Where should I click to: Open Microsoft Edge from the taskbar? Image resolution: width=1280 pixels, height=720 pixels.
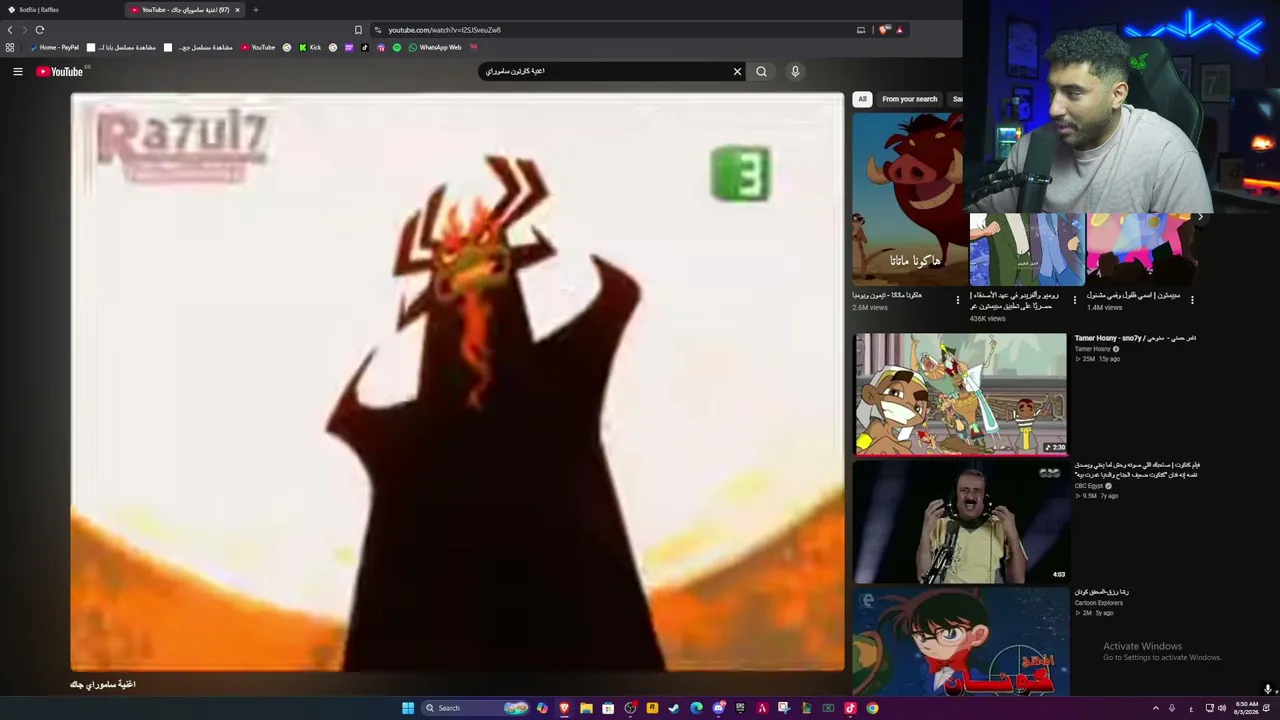696,708
